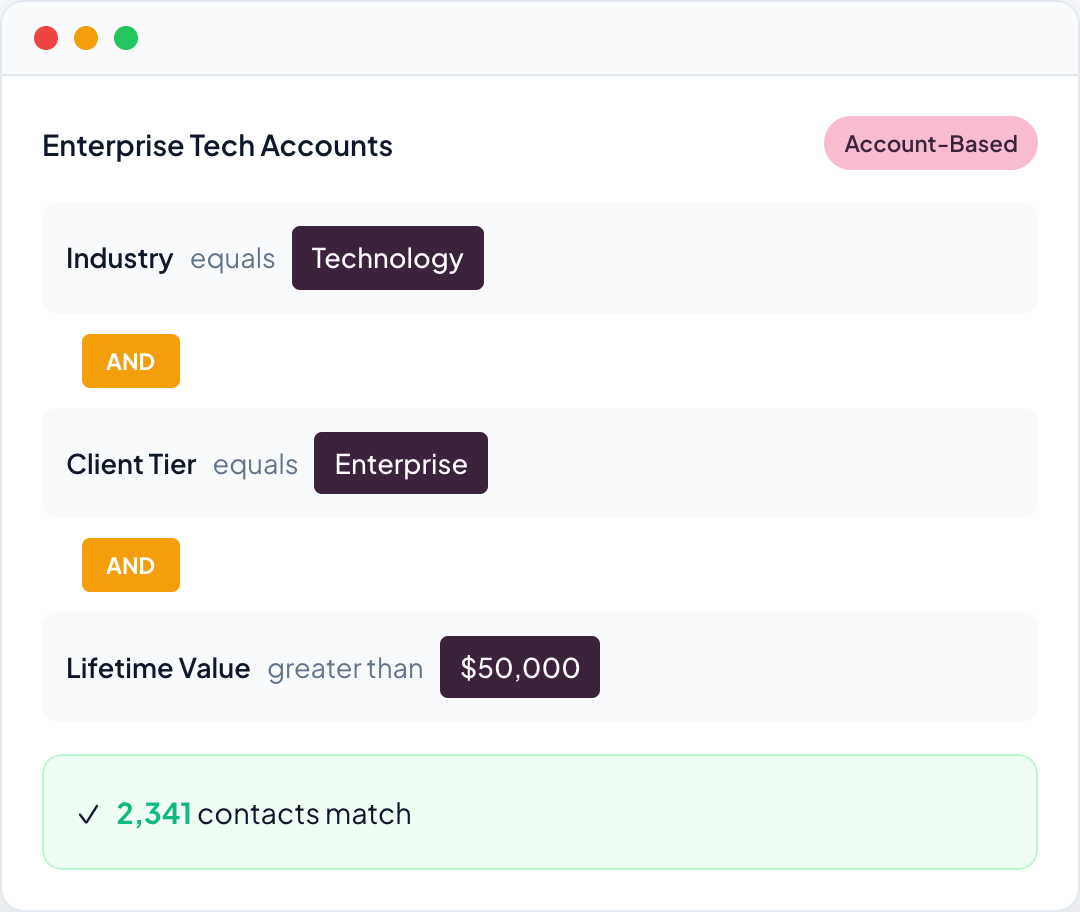Click the Enterprise Tech Accounts title

(216, 145)
